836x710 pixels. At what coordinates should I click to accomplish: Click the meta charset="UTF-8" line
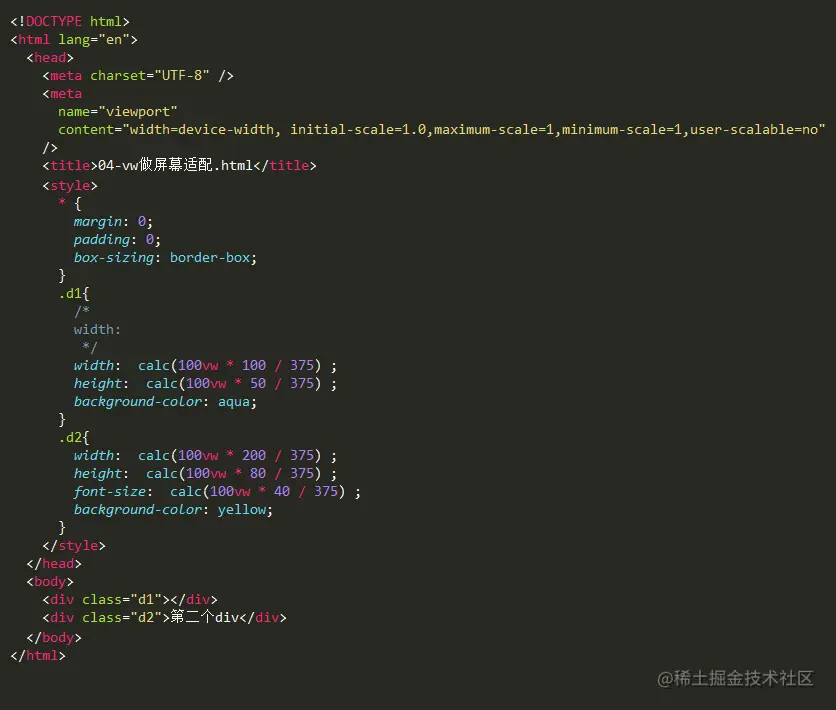click(x=138, y=76)
